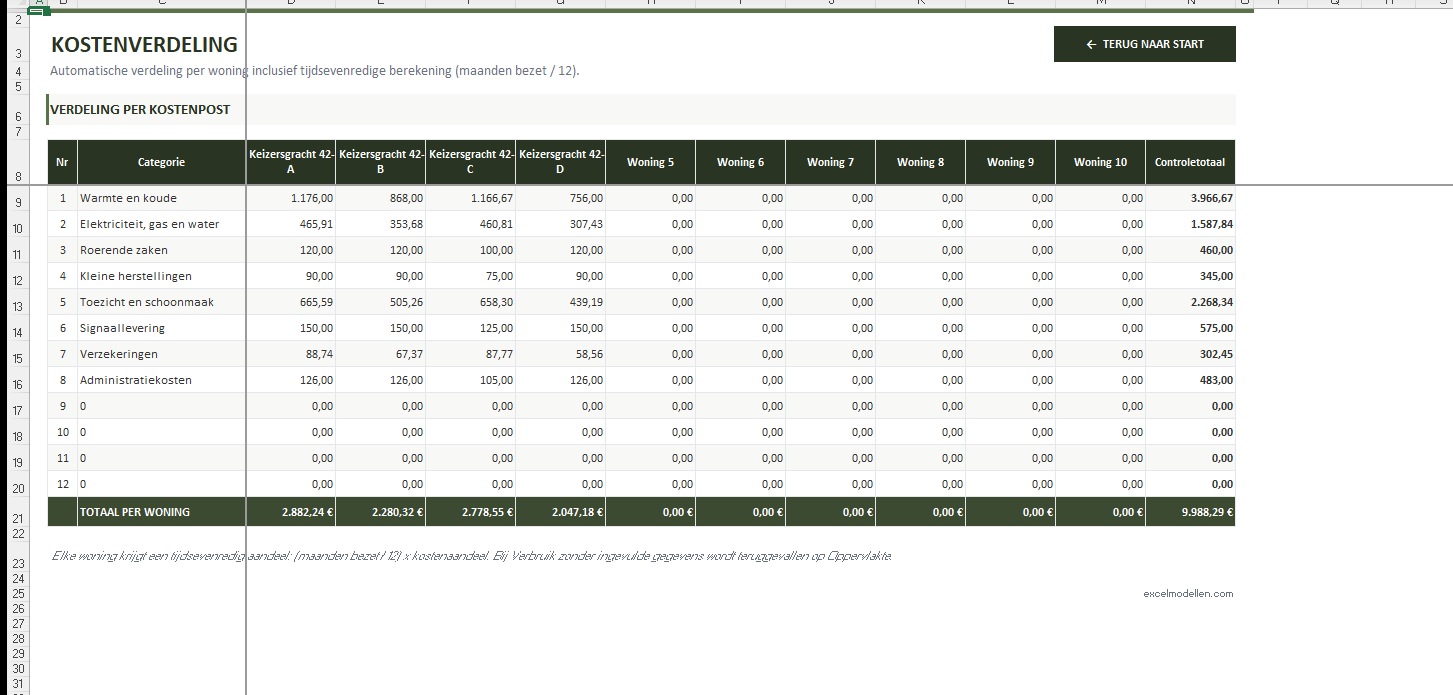Open the excelmodellen.com link
1453x695 pixels.
(x=1188, y=593)
